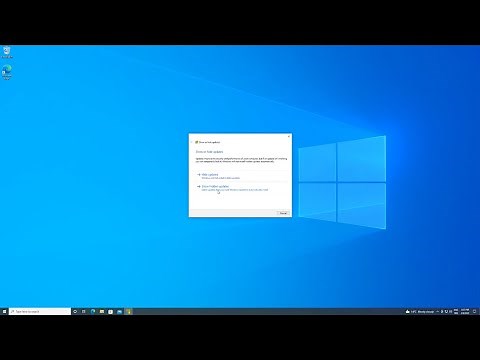Open the Windows Start menu

4,311
